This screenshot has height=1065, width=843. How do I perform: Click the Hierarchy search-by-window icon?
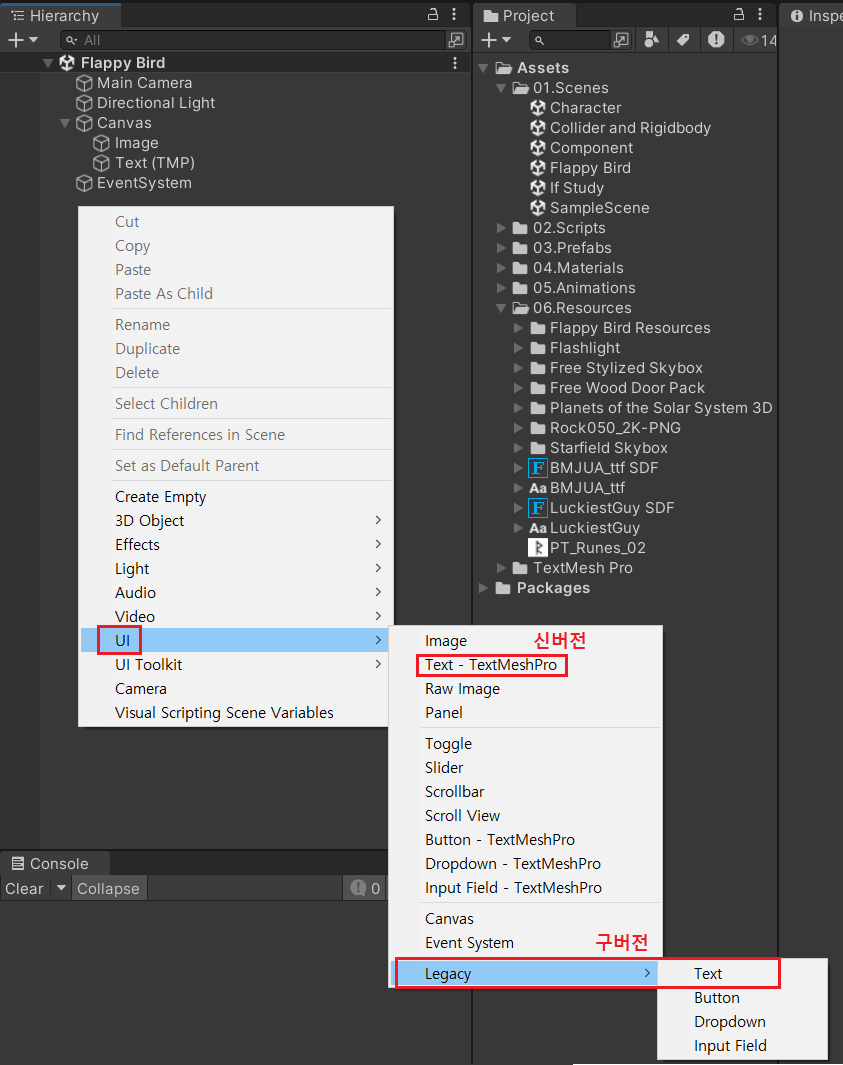point(456,40)
